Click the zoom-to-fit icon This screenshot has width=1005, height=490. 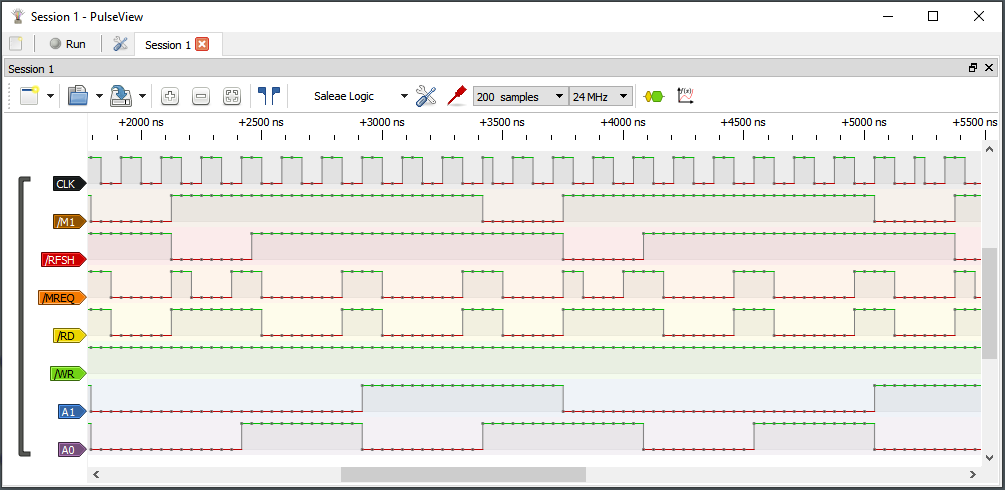click(x=232, y=97)
